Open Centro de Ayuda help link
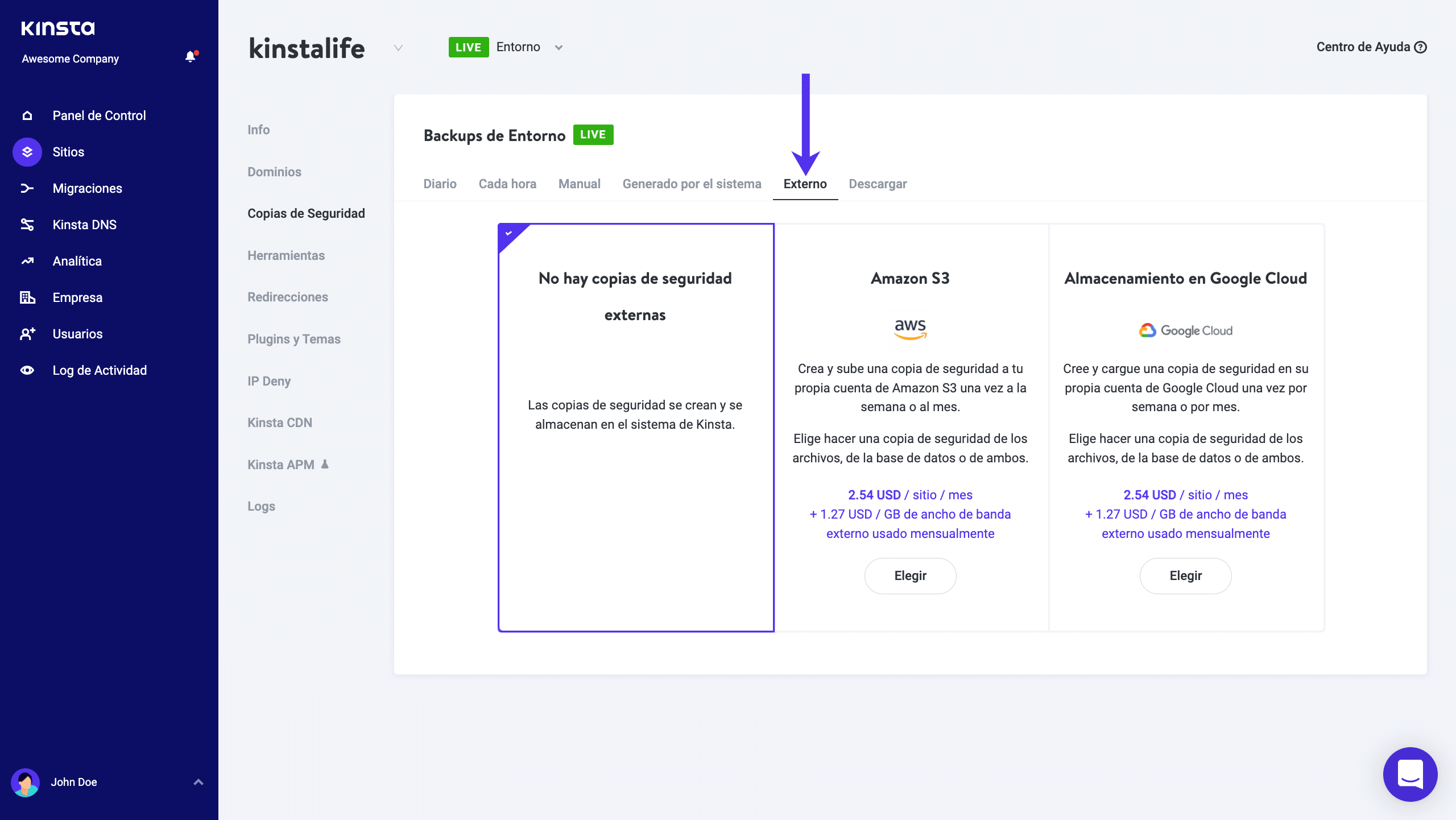The image size is (1456, 820). point(1371,47)
